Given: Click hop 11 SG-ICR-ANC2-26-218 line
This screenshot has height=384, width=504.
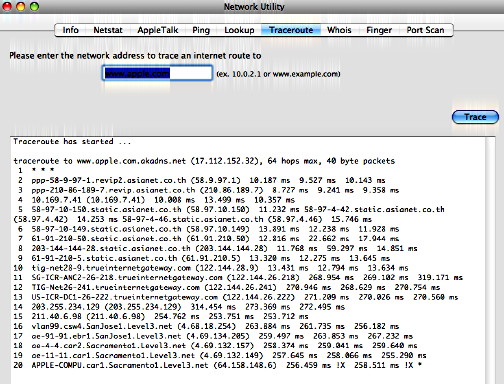Looking at the screenshot, I should click(238, 277).
